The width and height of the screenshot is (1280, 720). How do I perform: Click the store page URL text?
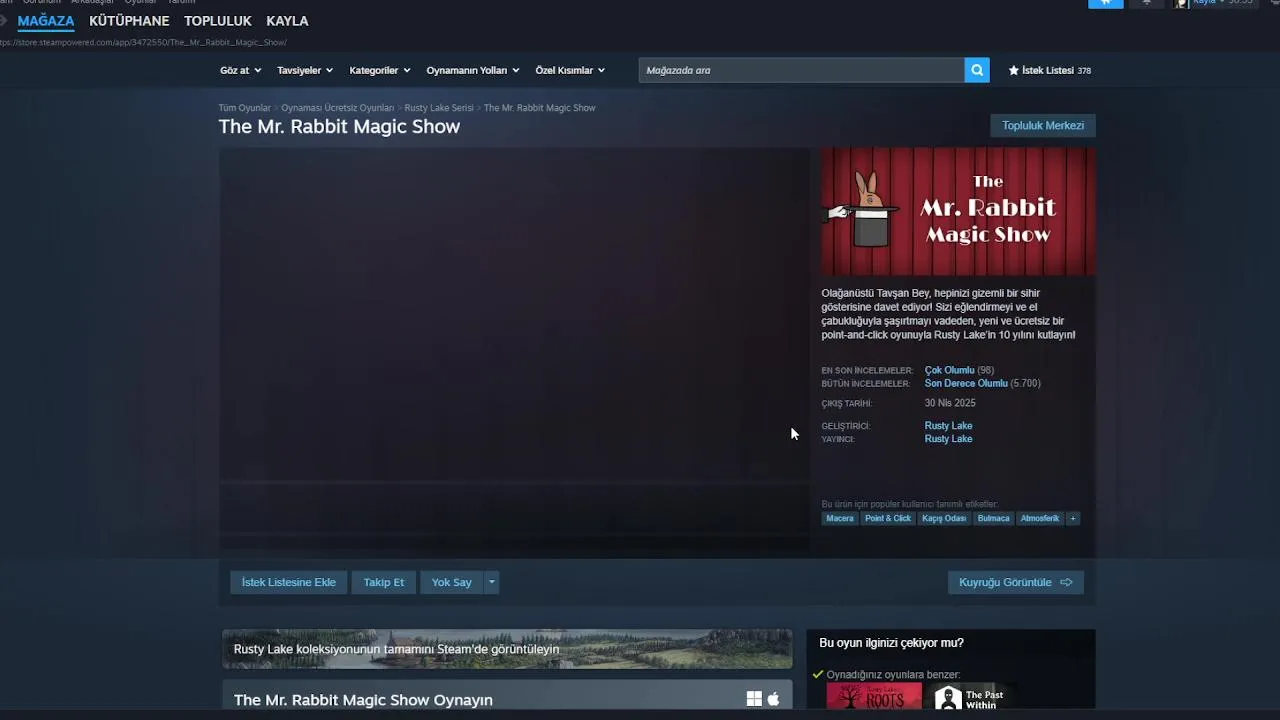pyautogui.click(x=143, y=42)
